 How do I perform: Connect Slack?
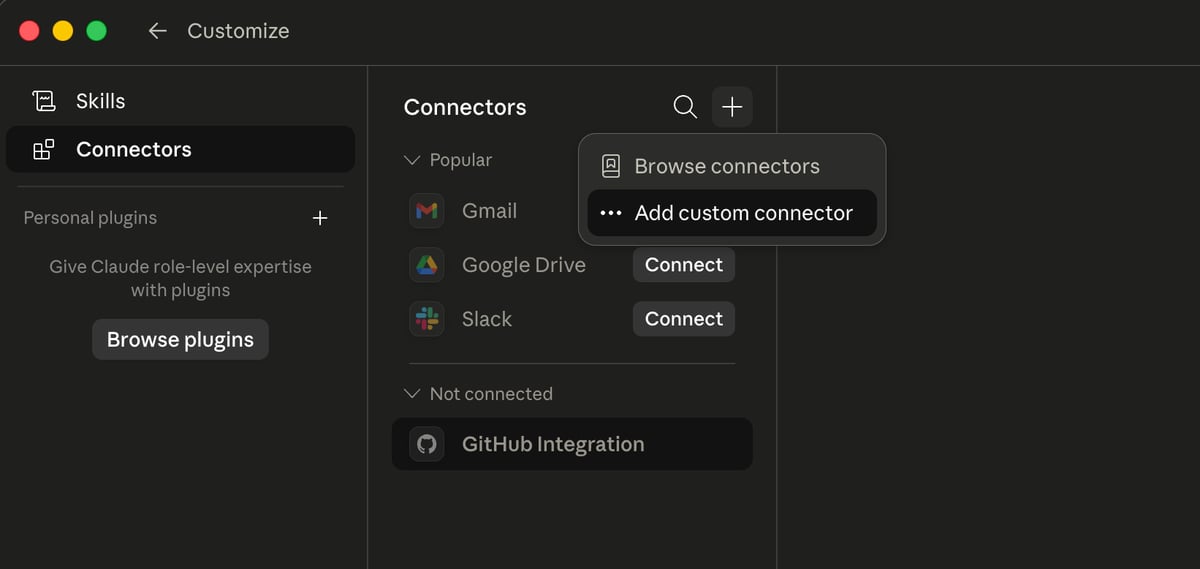tap(684, 319)
